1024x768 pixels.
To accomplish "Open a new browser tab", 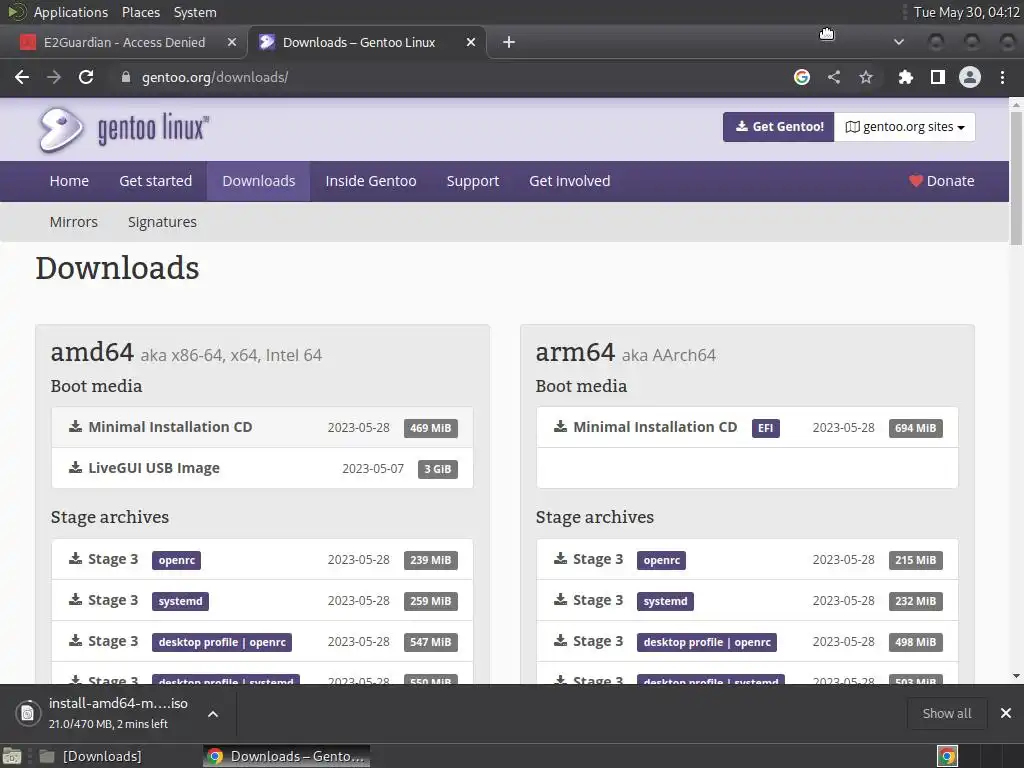I will point(509,42).
